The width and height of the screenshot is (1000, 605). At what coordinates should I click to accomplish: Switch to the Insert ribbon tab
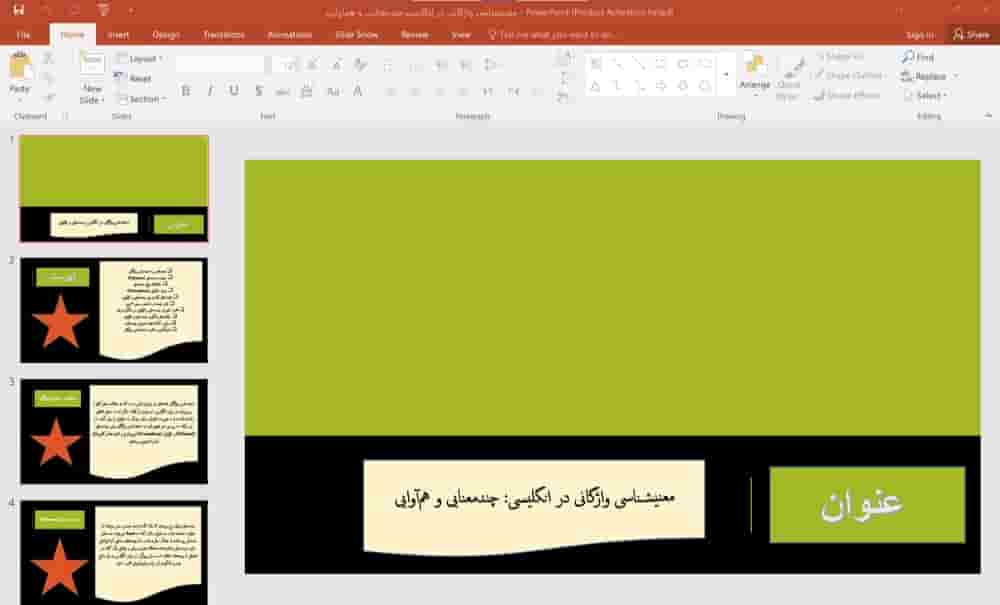click(118, 35)
